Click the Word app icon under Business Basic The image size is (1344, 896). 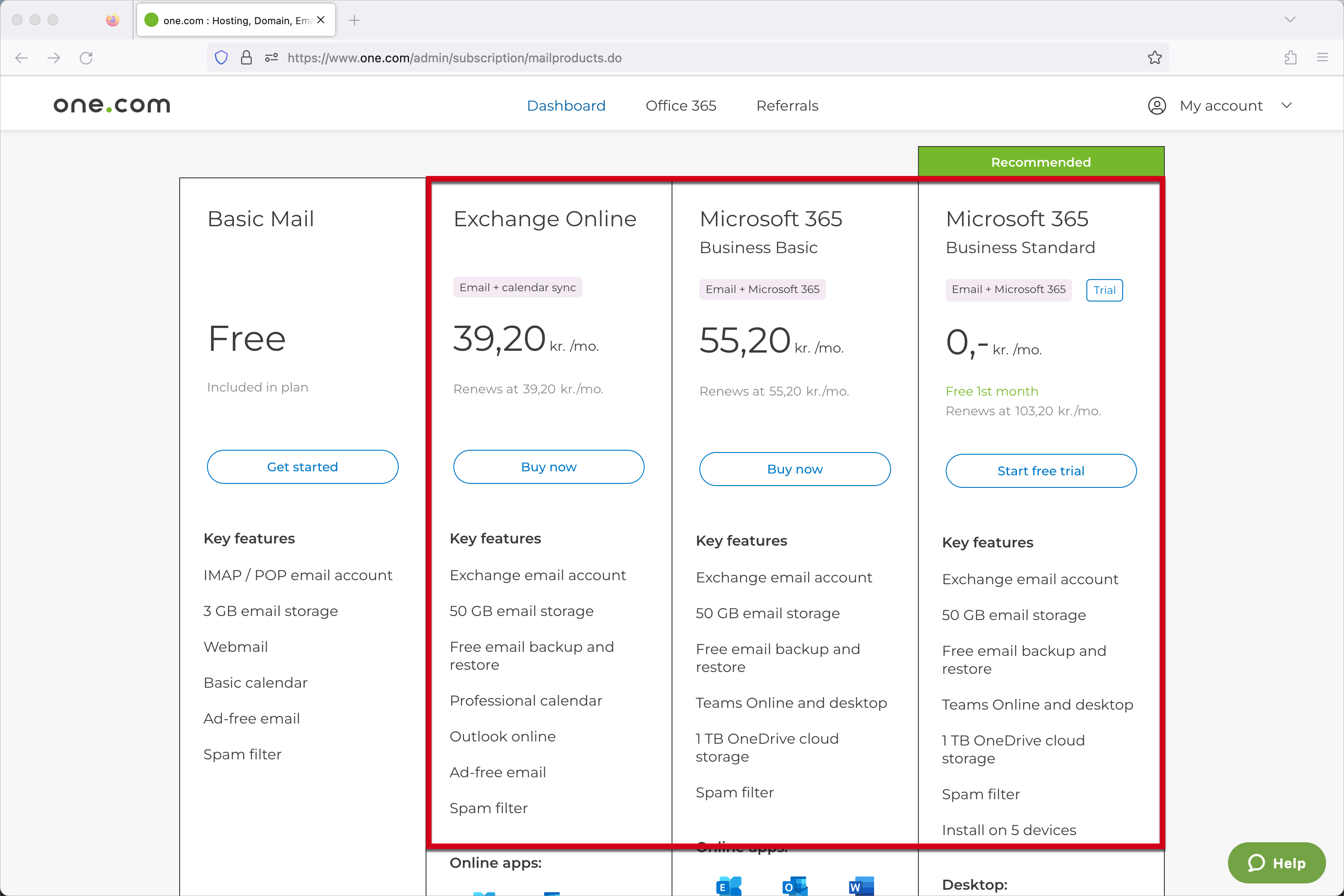pos(861,886)
